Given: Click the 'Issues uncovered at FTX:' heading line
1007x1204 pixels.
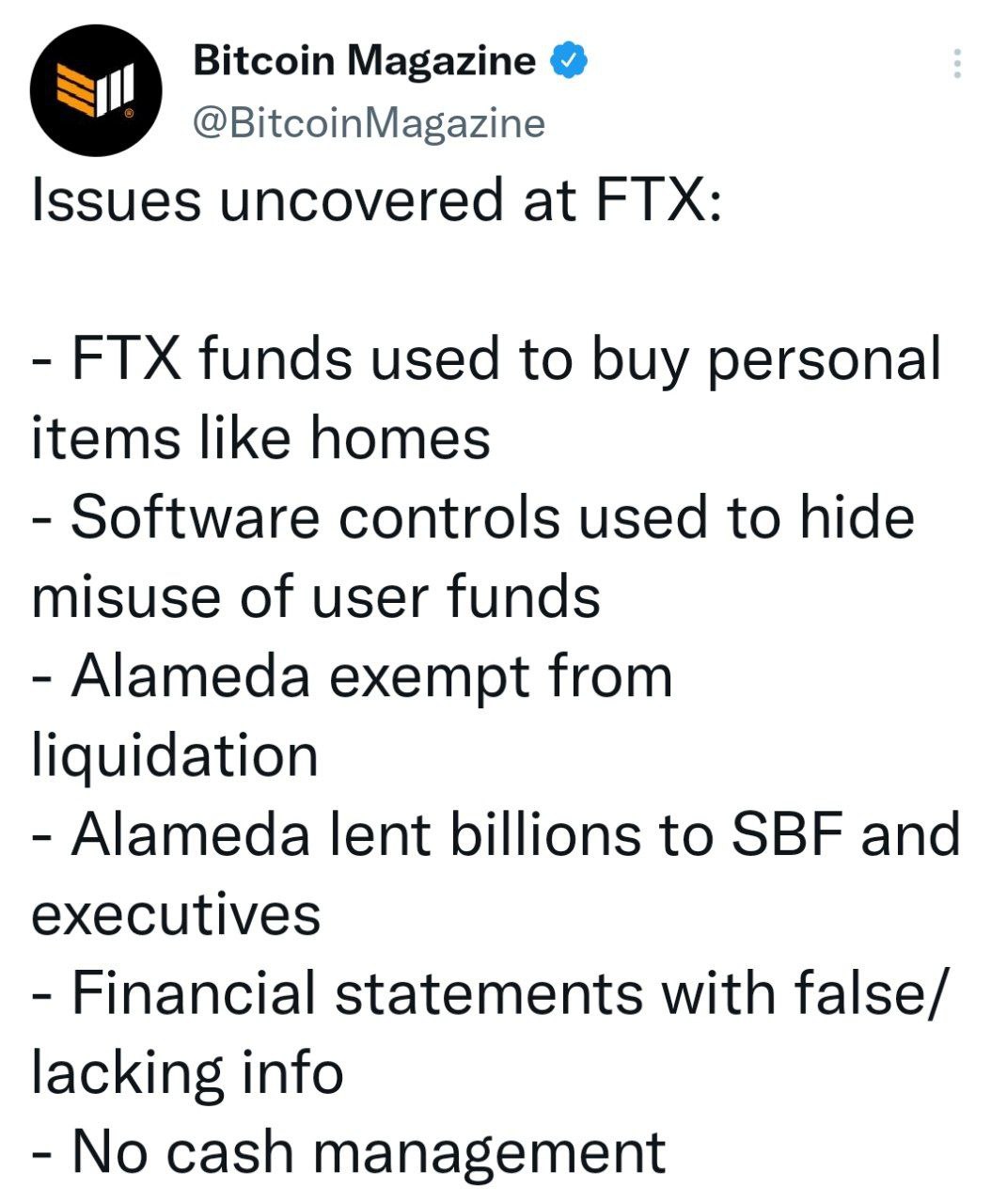Looking at the screenshot, I should pos(377,200).
